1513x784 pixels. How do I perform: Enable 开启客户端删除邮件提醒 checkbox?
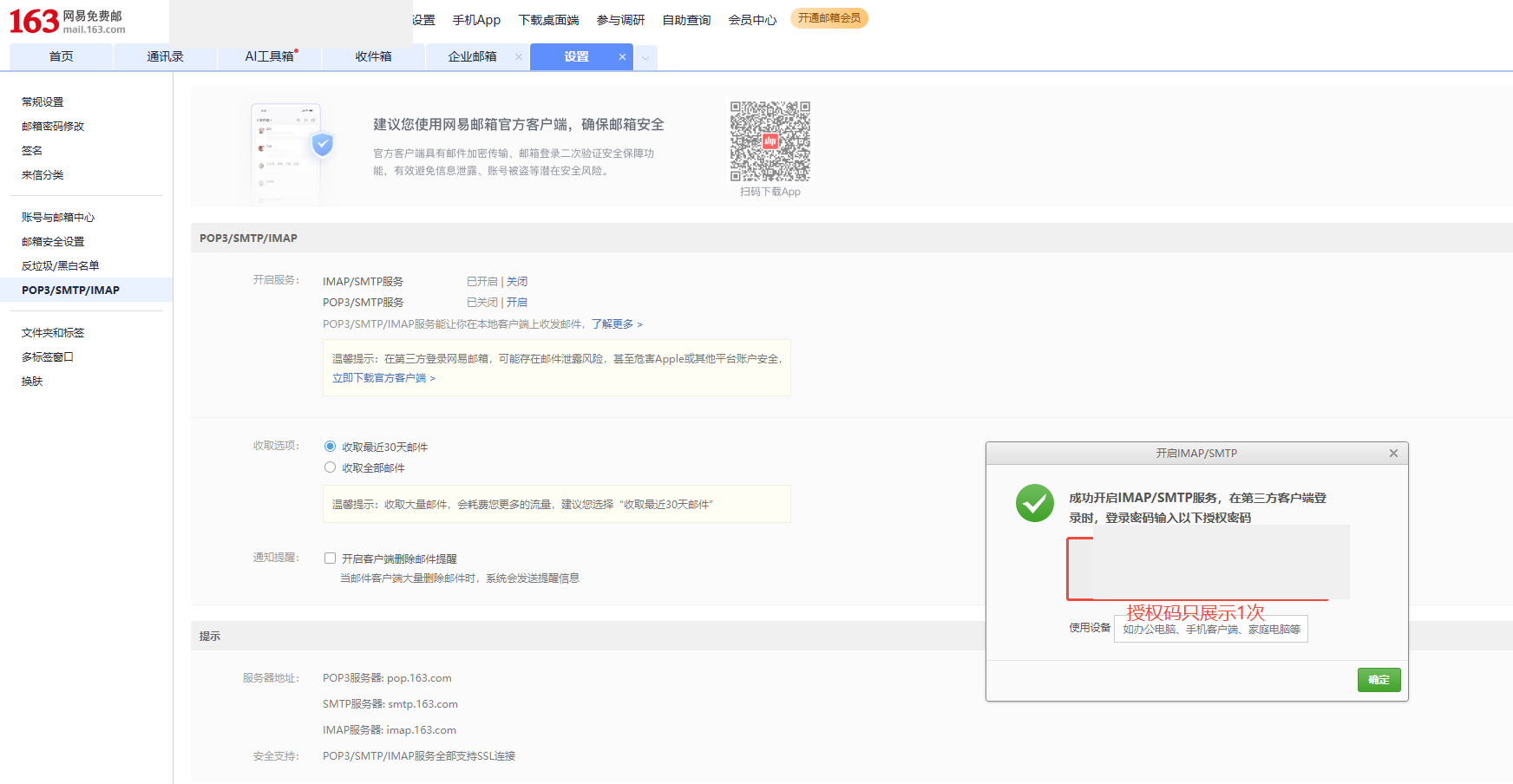330,559
